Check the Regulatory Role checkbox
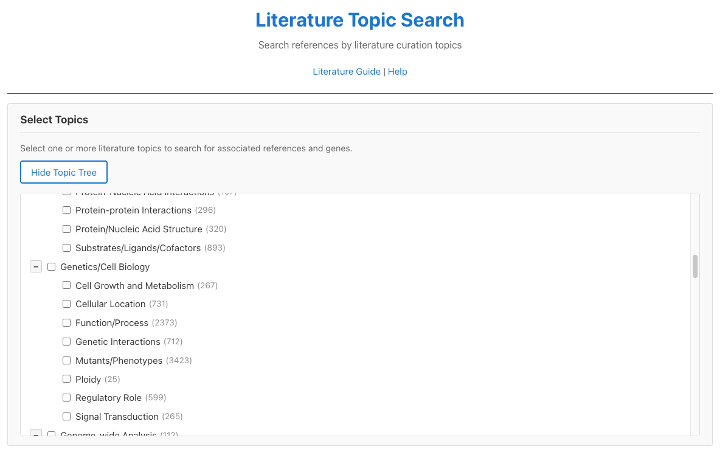This screenshot has width=728, height=450. [x=67, y=398]
